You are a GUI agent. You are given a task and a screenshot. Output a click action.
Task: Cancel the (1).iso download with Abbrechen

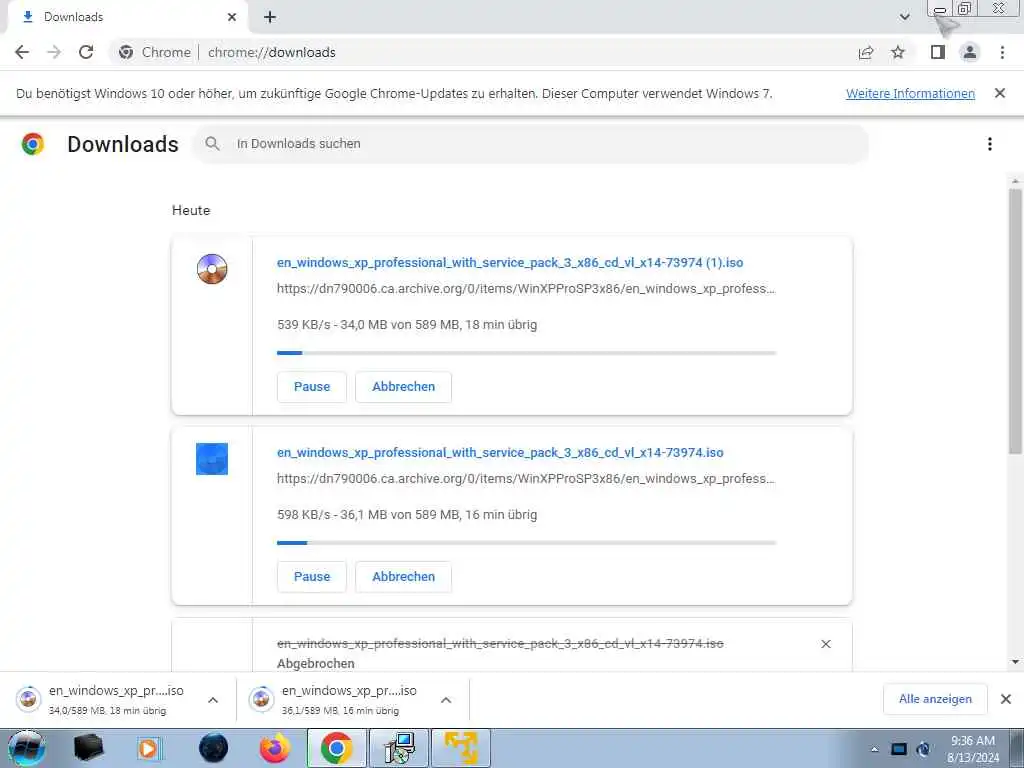404,387
